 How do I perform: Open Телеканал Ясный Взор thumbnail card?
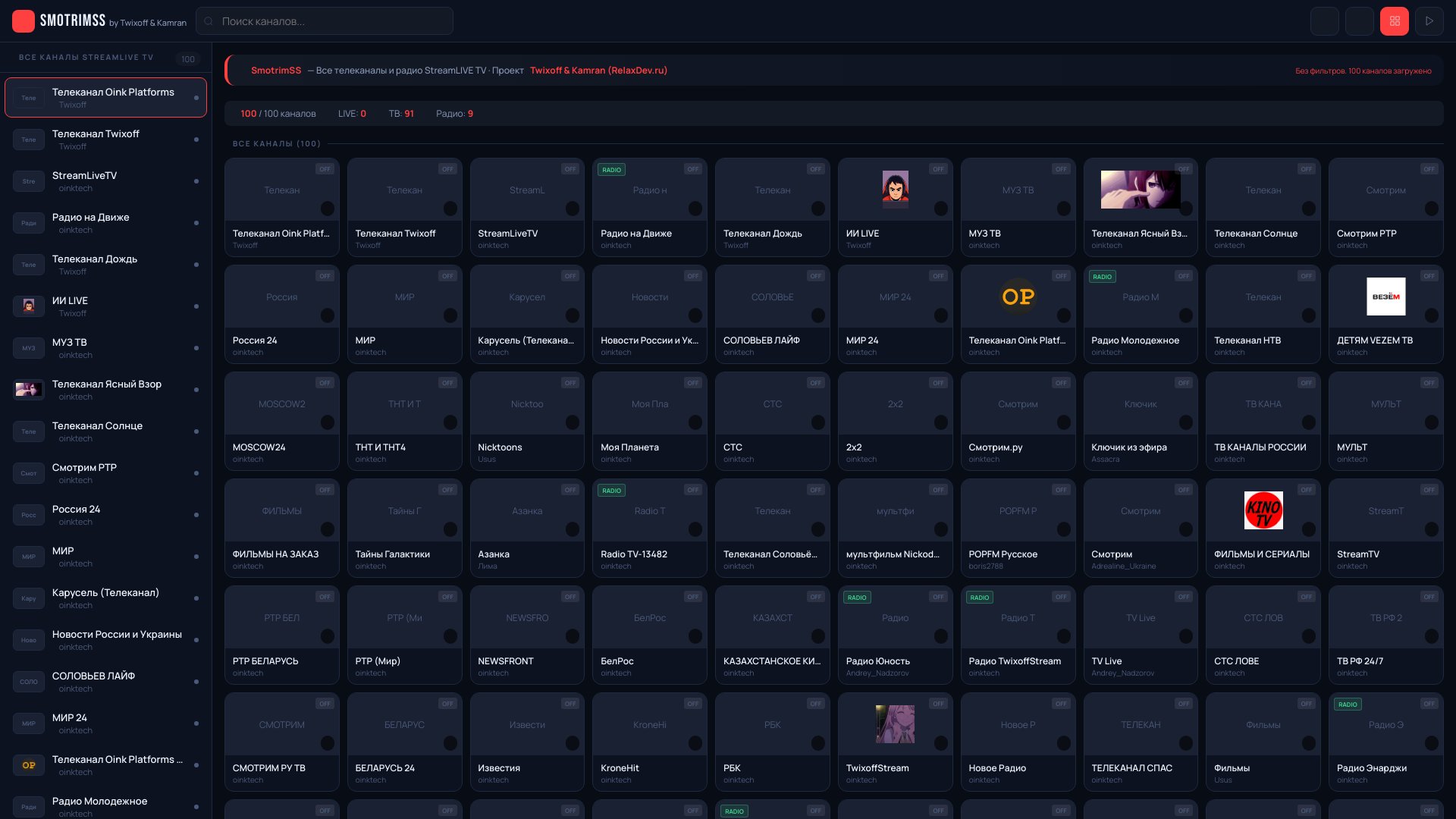(1140, 190)
